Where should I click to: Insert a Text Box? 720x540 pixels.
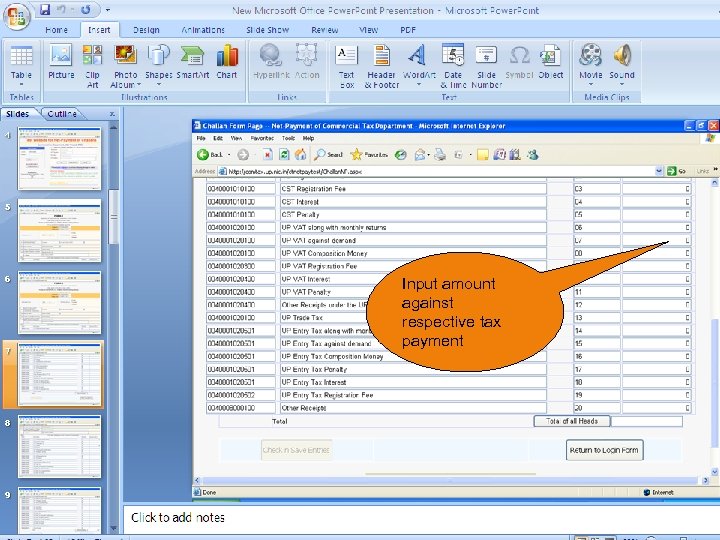coord(347,66)
